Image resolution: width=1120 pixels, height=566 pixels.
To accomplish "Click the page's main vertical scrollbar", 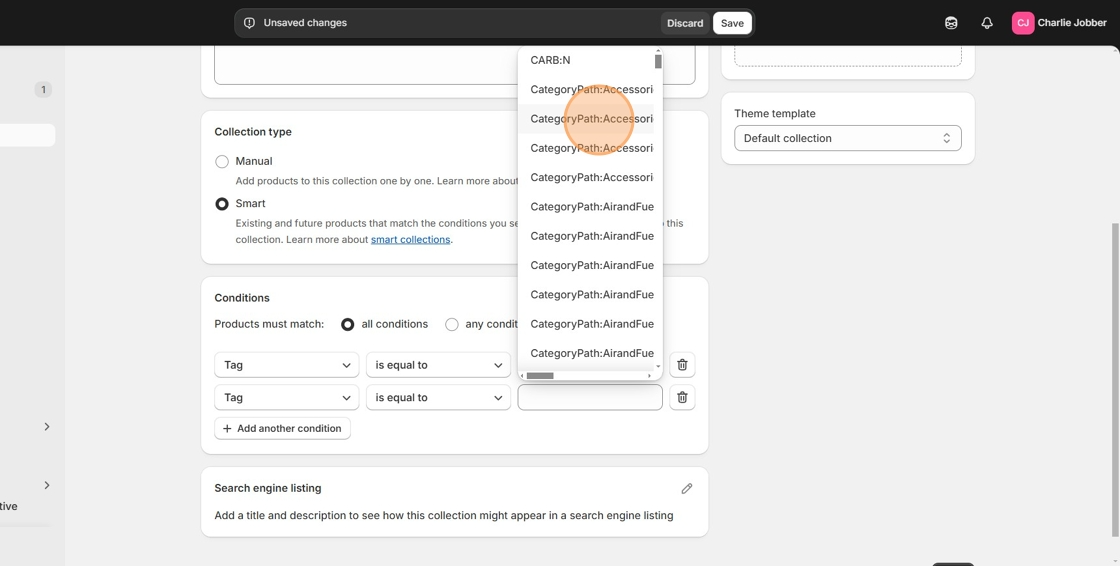I will coord(1116,379).
